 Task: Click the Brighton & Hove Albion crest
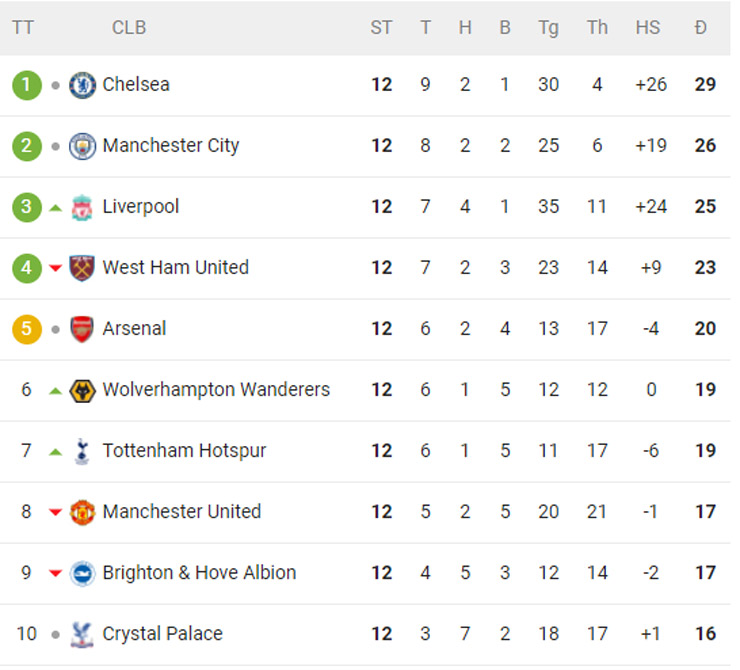pyautogui.click(x=82, y=573)
